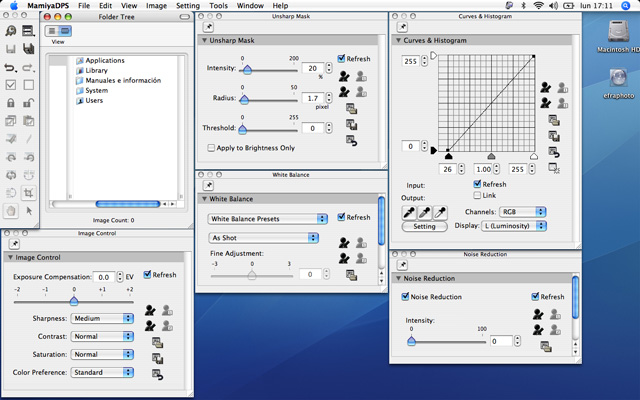Viewport: 640px width, 400px height.
Task: Click the closed padlock lock icon
Action: click(x=11, y=103)
